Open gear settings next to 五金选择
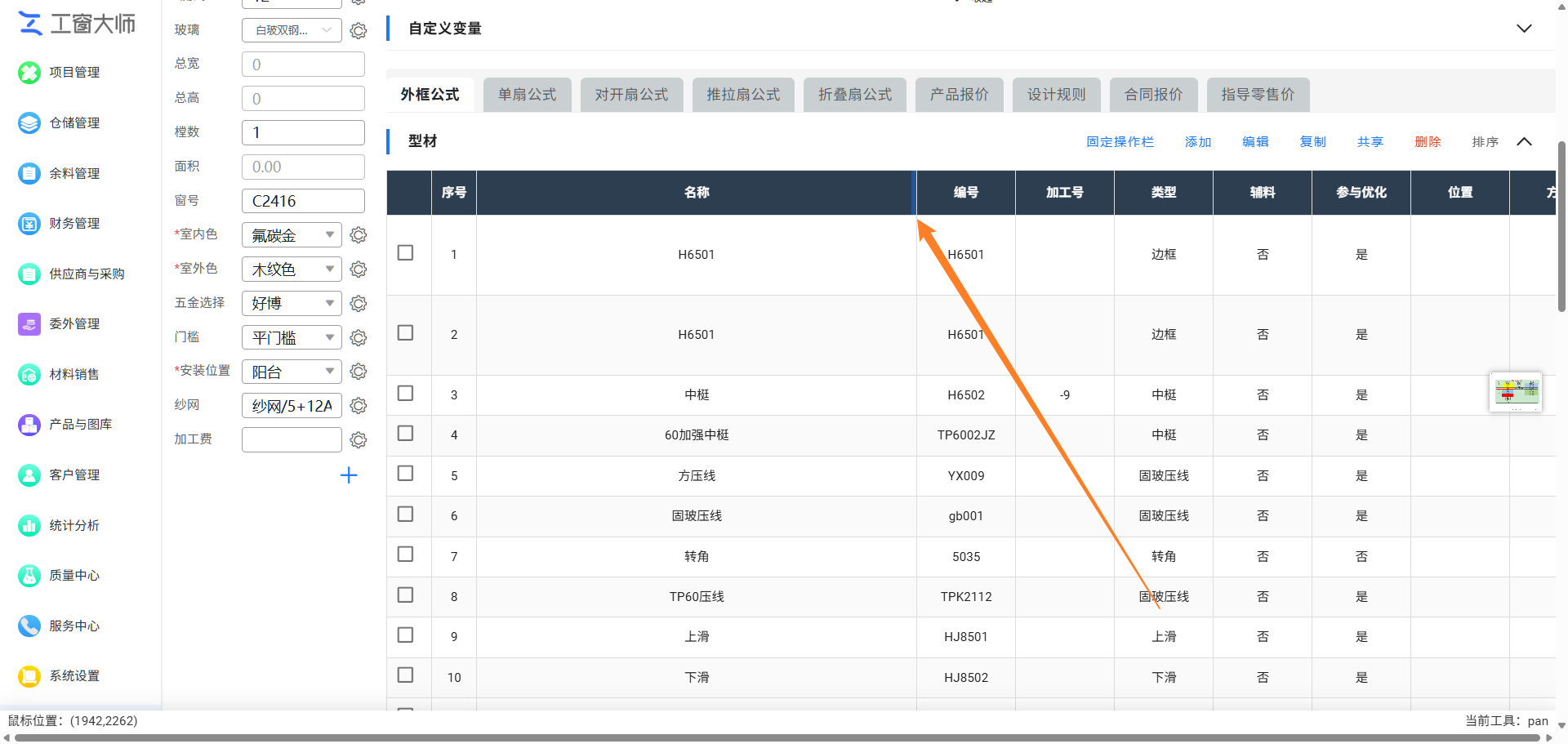 [x=359, y=304]
